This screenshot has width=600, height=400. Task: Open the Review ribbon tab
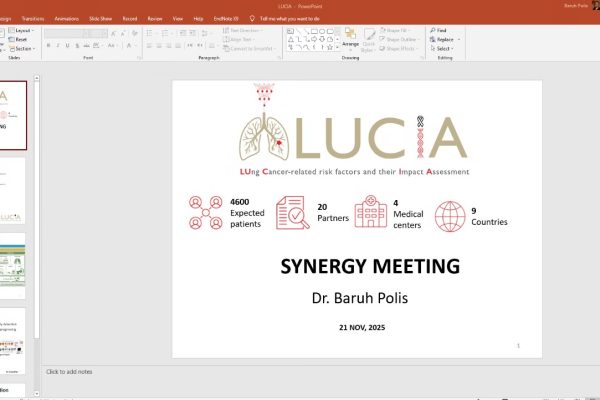[x=155, y=18]
